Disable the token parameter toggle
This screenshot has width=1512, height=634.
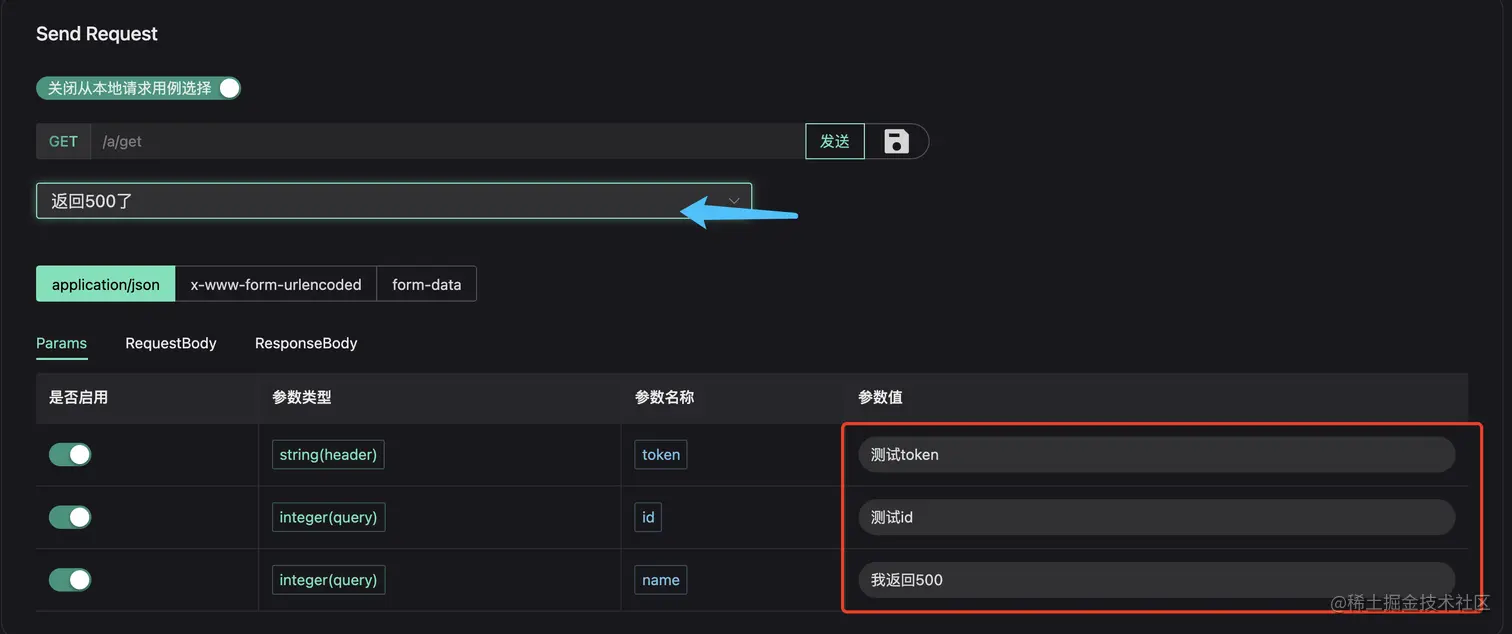70,455
